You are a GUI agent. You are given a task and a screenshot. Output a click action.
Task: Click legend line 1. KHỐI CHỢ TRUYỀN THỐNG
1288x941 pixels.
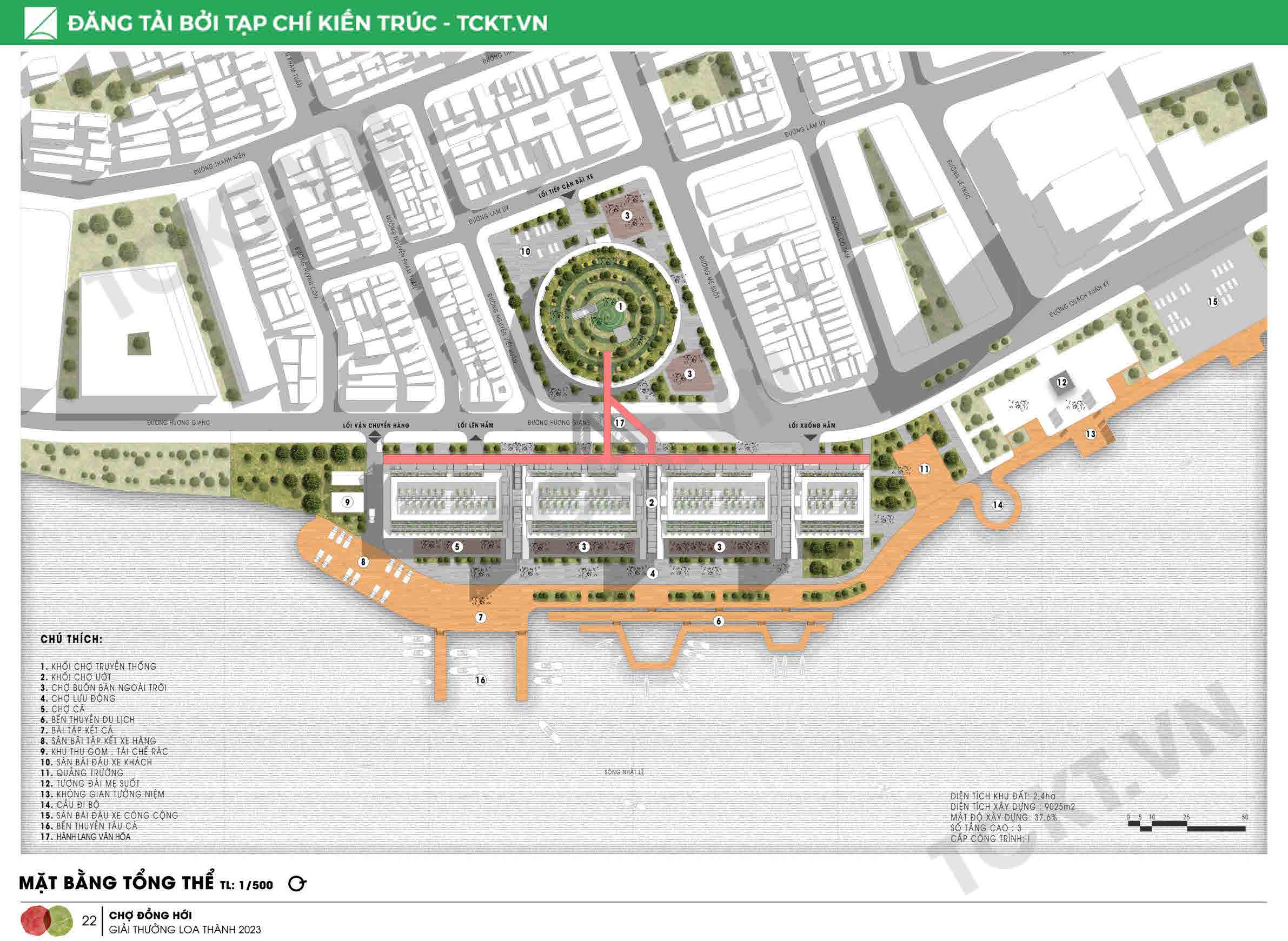98,666
